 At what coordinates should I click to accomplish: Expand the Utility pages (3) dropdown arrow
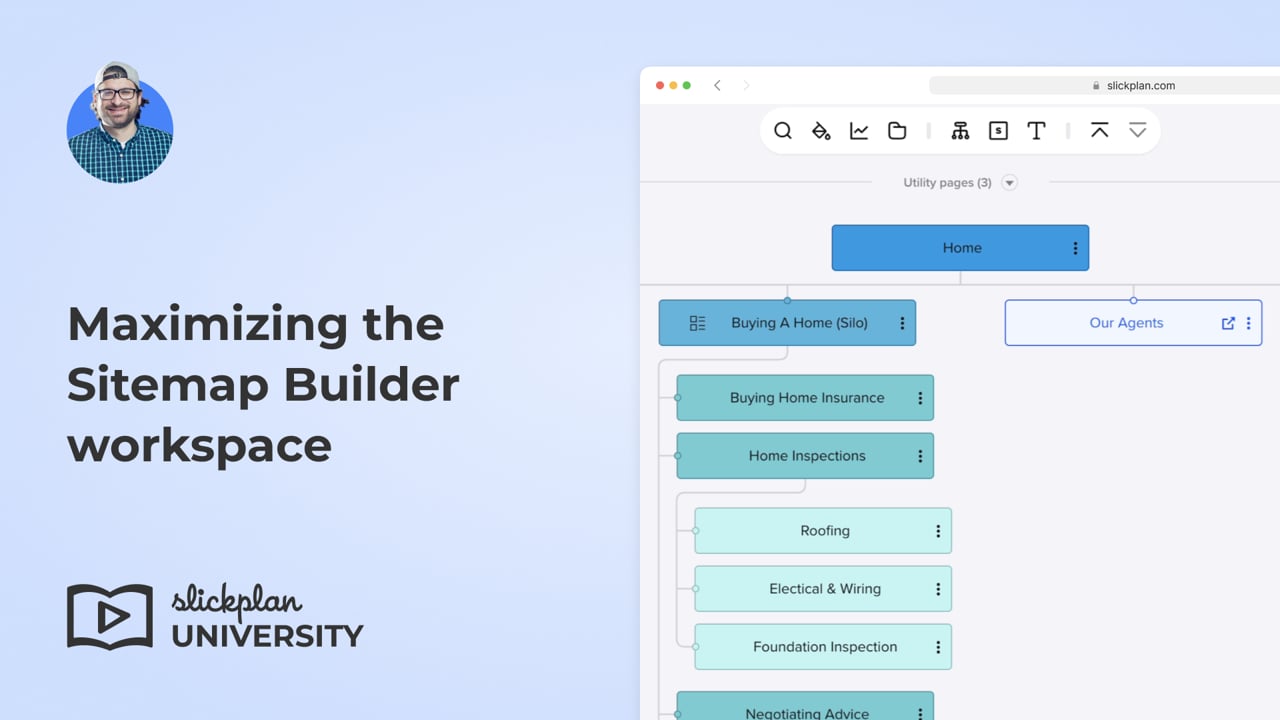point(1009,182)
